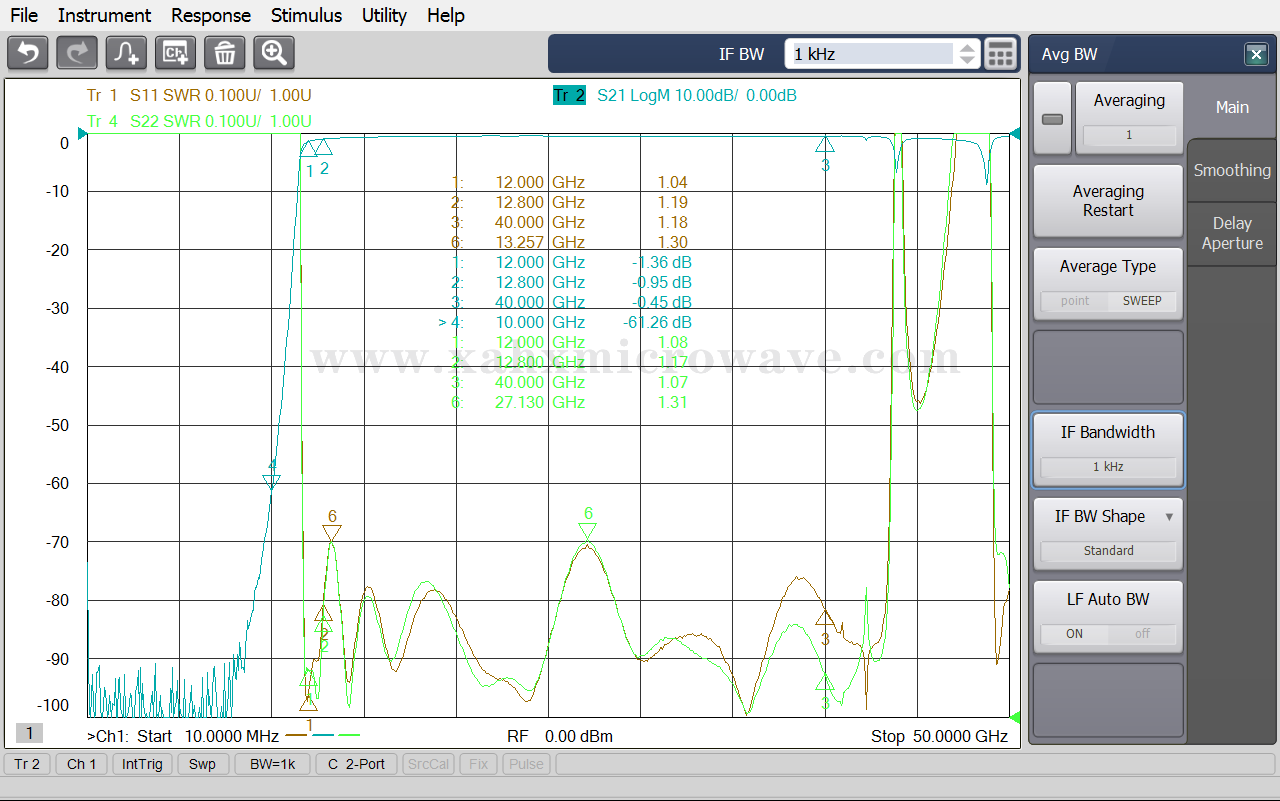Open the IF BW Shape dropdown
Viewport: 1280px width, 801px height.
1108,533
